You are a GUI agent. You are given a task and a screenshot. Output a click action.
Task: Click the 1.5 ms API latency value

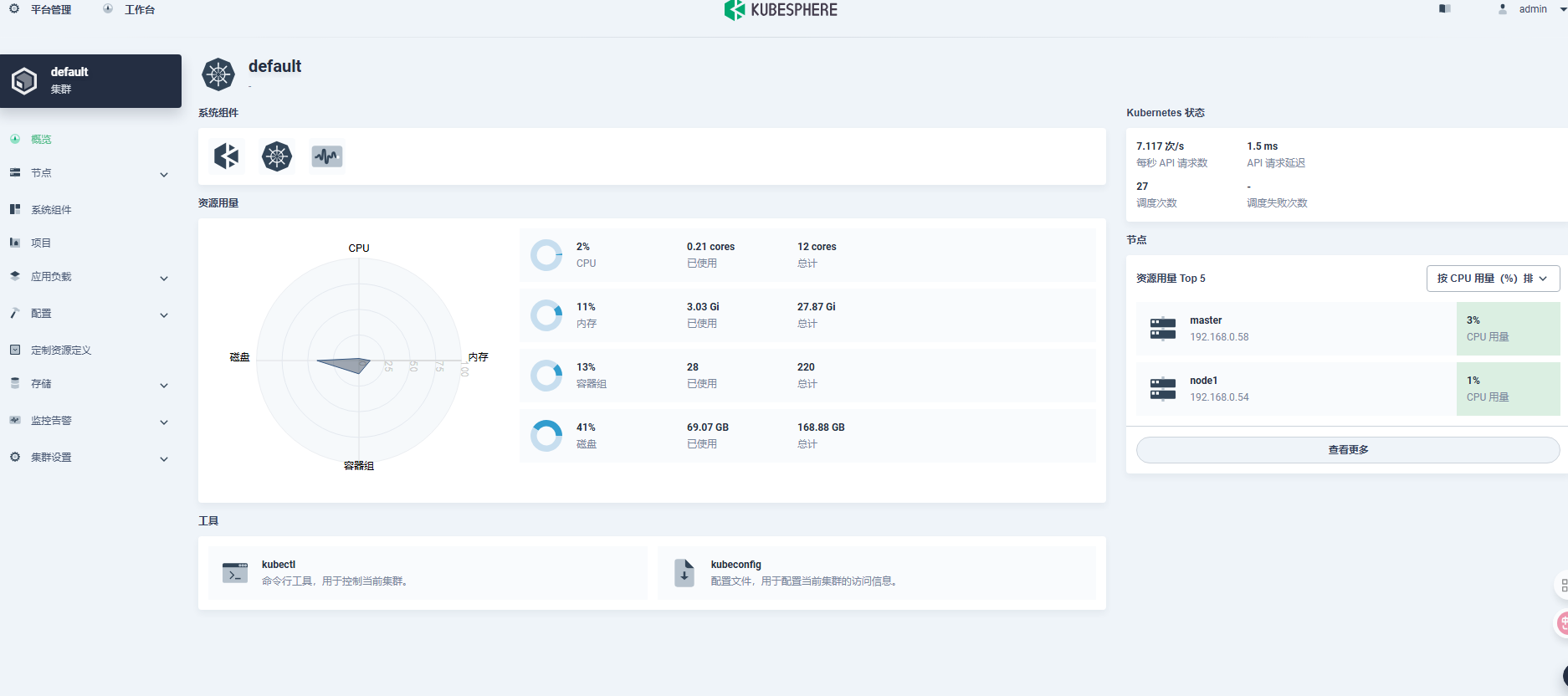click(1262, 146)
